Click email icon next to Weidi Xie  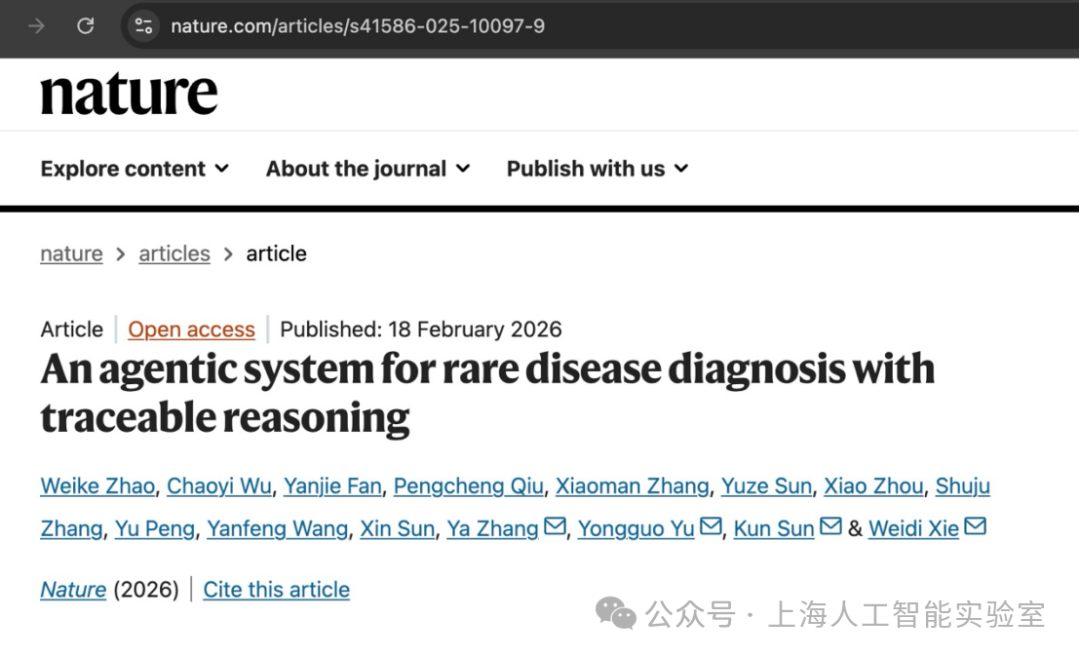coord(975,527)
